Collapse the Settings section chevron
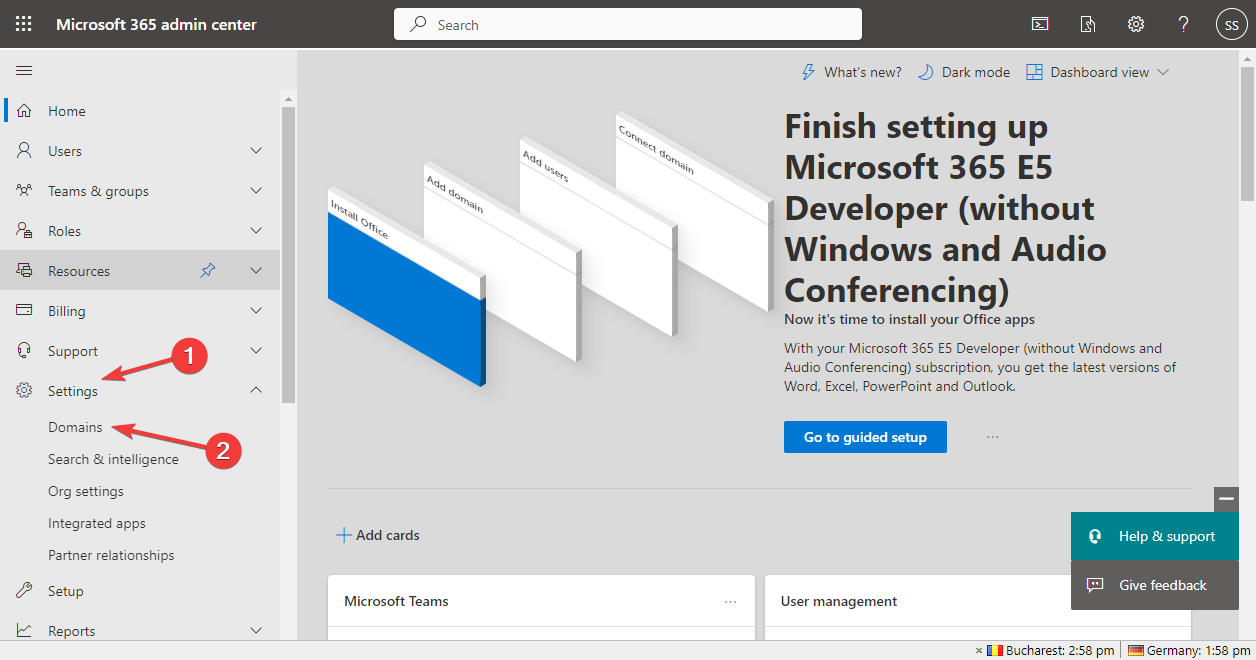This screenshot has height=660, width=1256. [x=256, y=390]
